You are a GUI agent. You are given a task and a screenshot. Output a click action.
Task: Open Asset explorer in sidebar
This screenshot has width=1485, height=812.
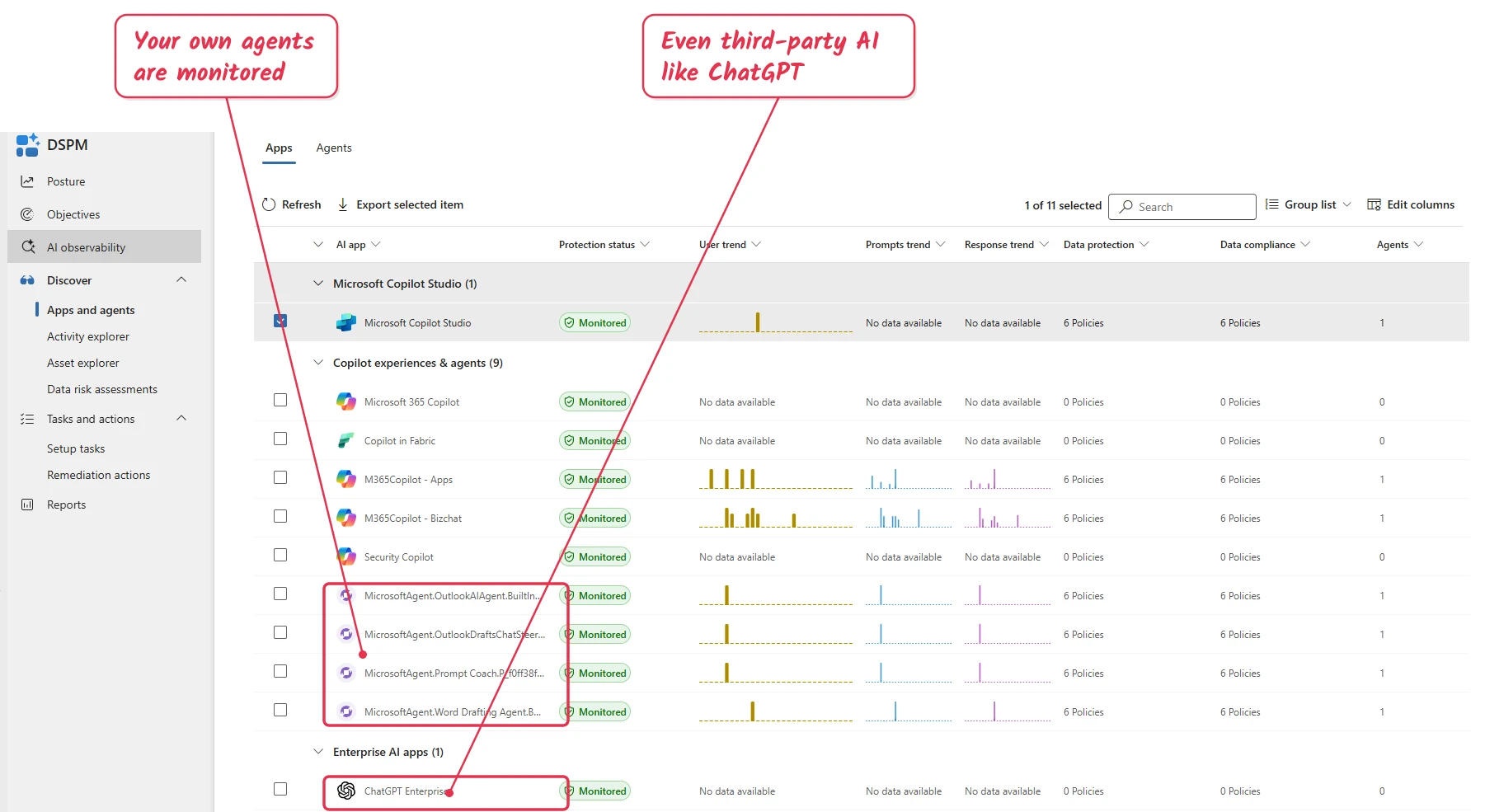pyautogui.click(x=83, y=363)
